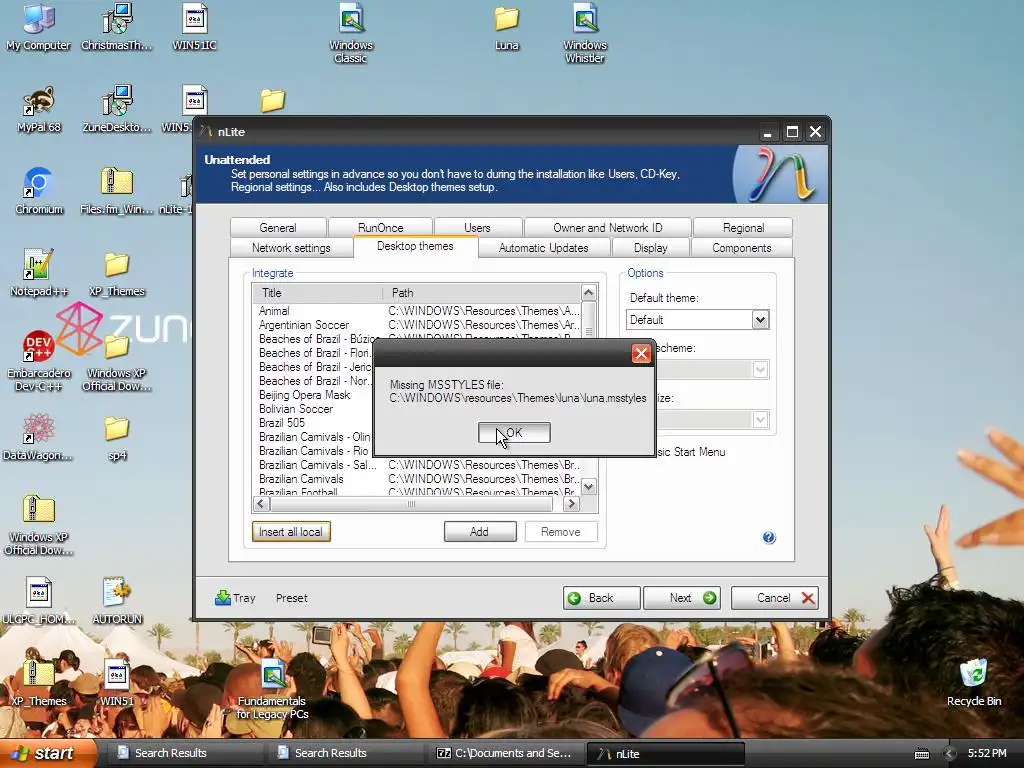Switch to C:\Documents and Se... taskbar window
This screenshot has height=768, width=1024.
[504, 753]
